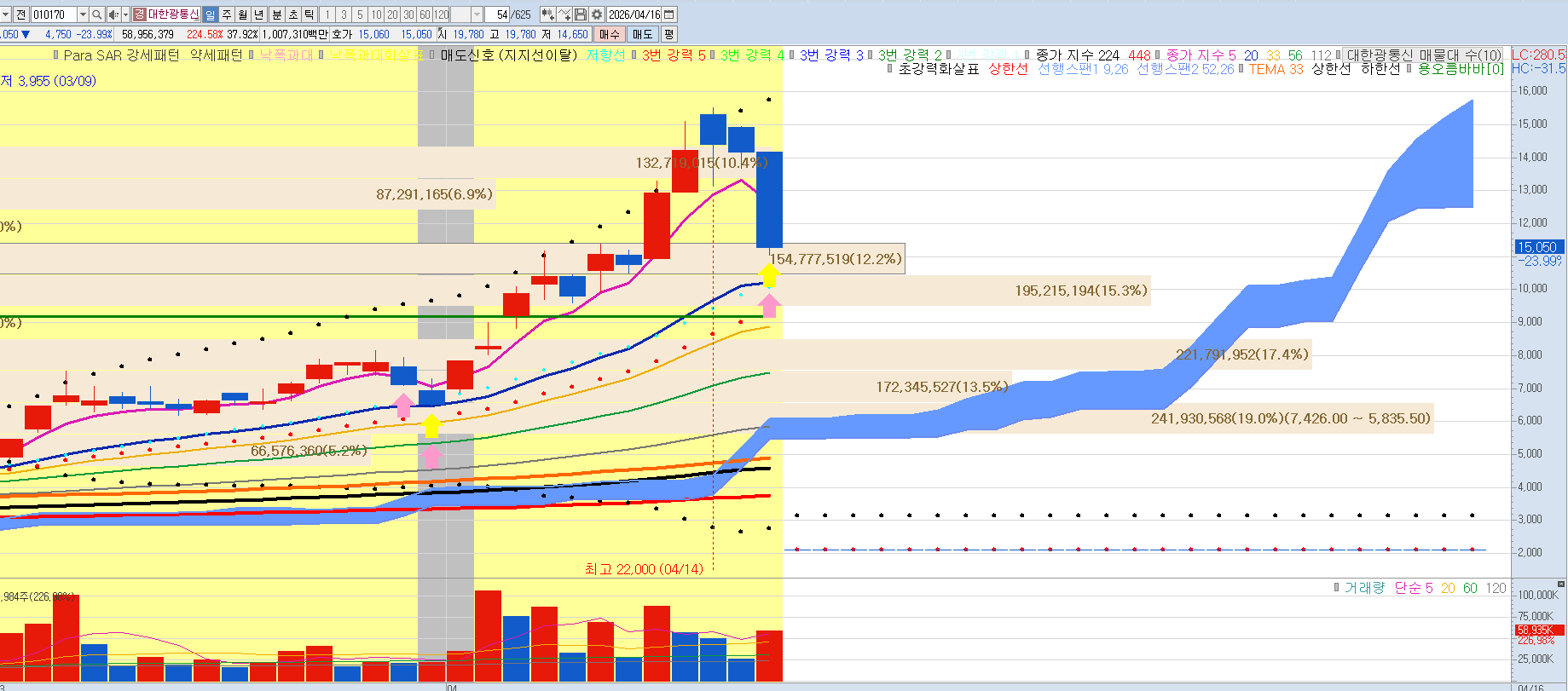This screenshot has width=1568, height=691.
Task: Open the date picker calendar icon
Action: coord(669,14)
